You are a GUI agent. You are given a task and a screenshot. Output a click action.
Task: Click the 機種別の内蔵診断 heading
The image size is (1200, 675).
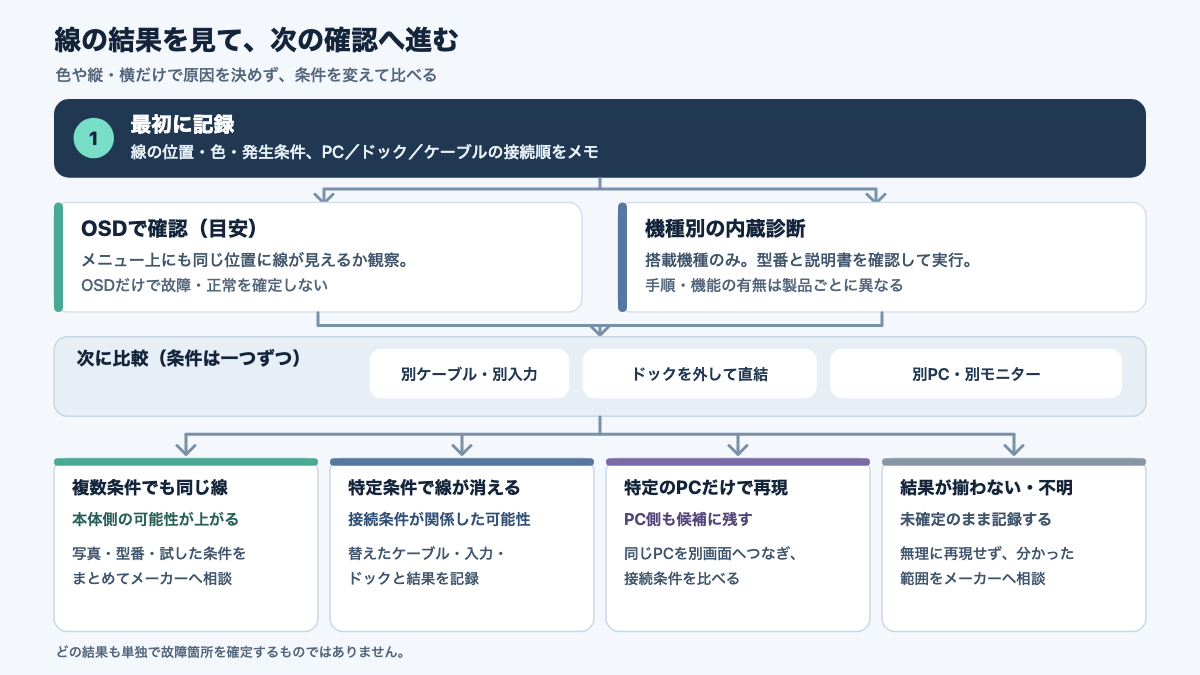[x=726, y=229]
